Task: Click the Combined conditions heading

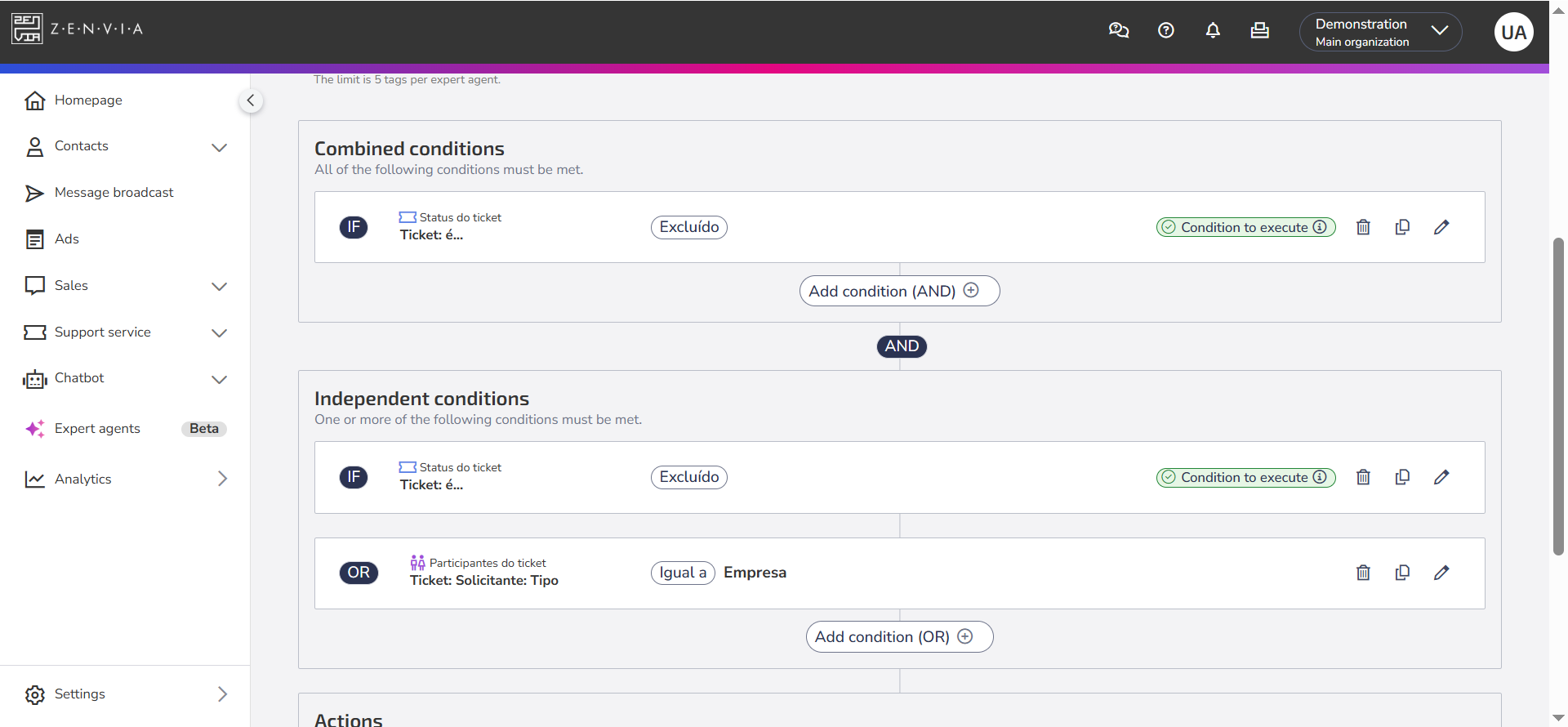Action: tap(409, 149)
